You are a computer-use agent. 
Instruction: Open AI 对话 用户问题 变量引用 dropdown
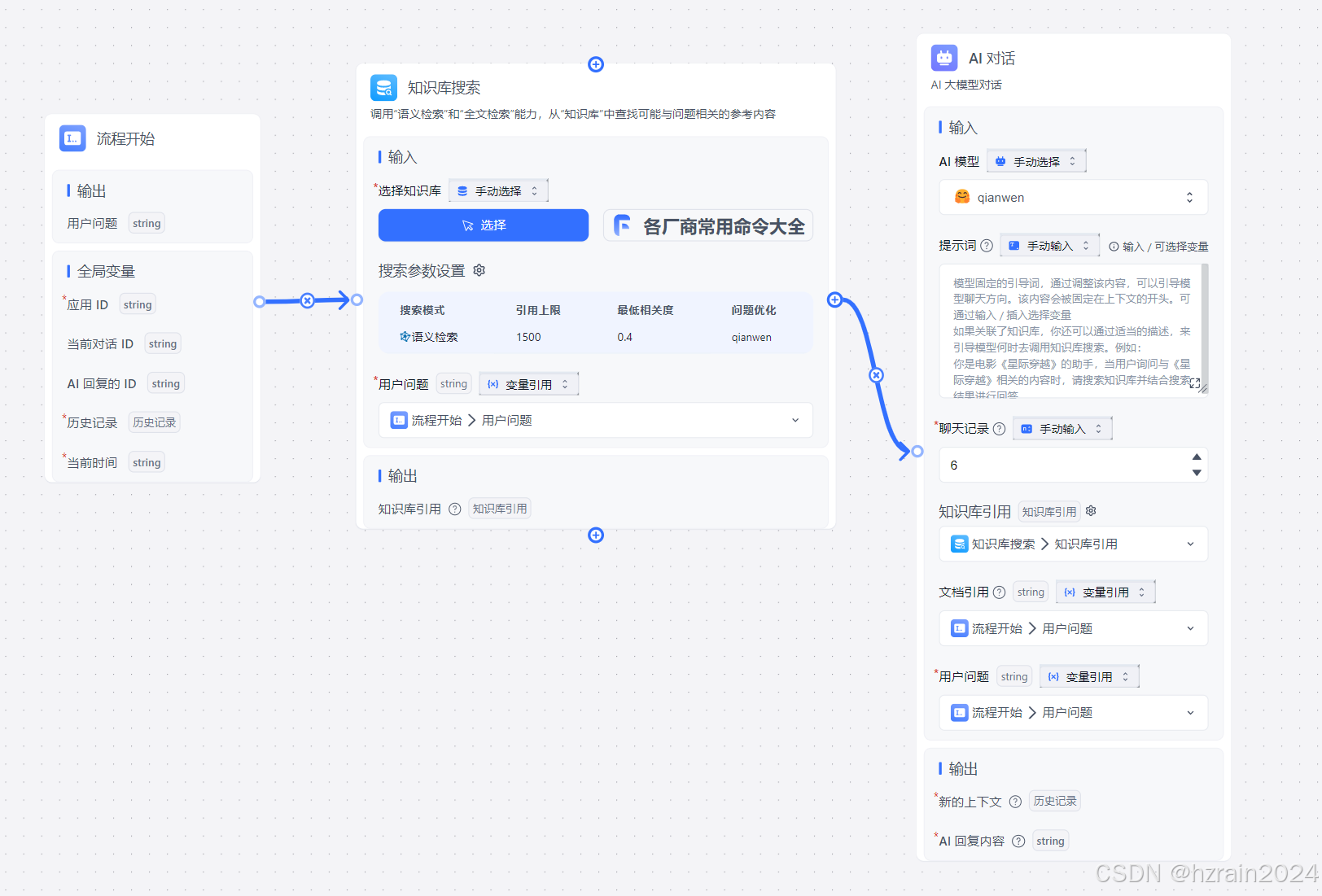click(1089, 676)
